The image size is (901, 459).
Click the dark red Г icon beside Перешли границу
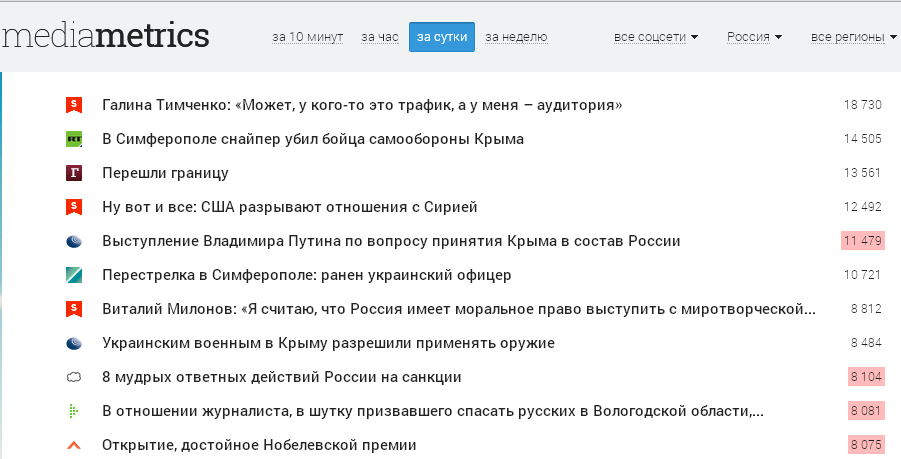[x=73, y=173]
